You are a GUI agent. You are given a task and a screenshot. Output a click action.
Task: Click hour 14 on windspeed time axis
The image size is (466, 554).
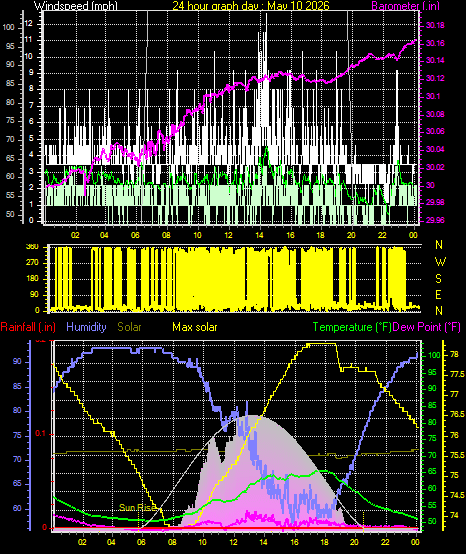pyautogui.click(x=260, y=235)
